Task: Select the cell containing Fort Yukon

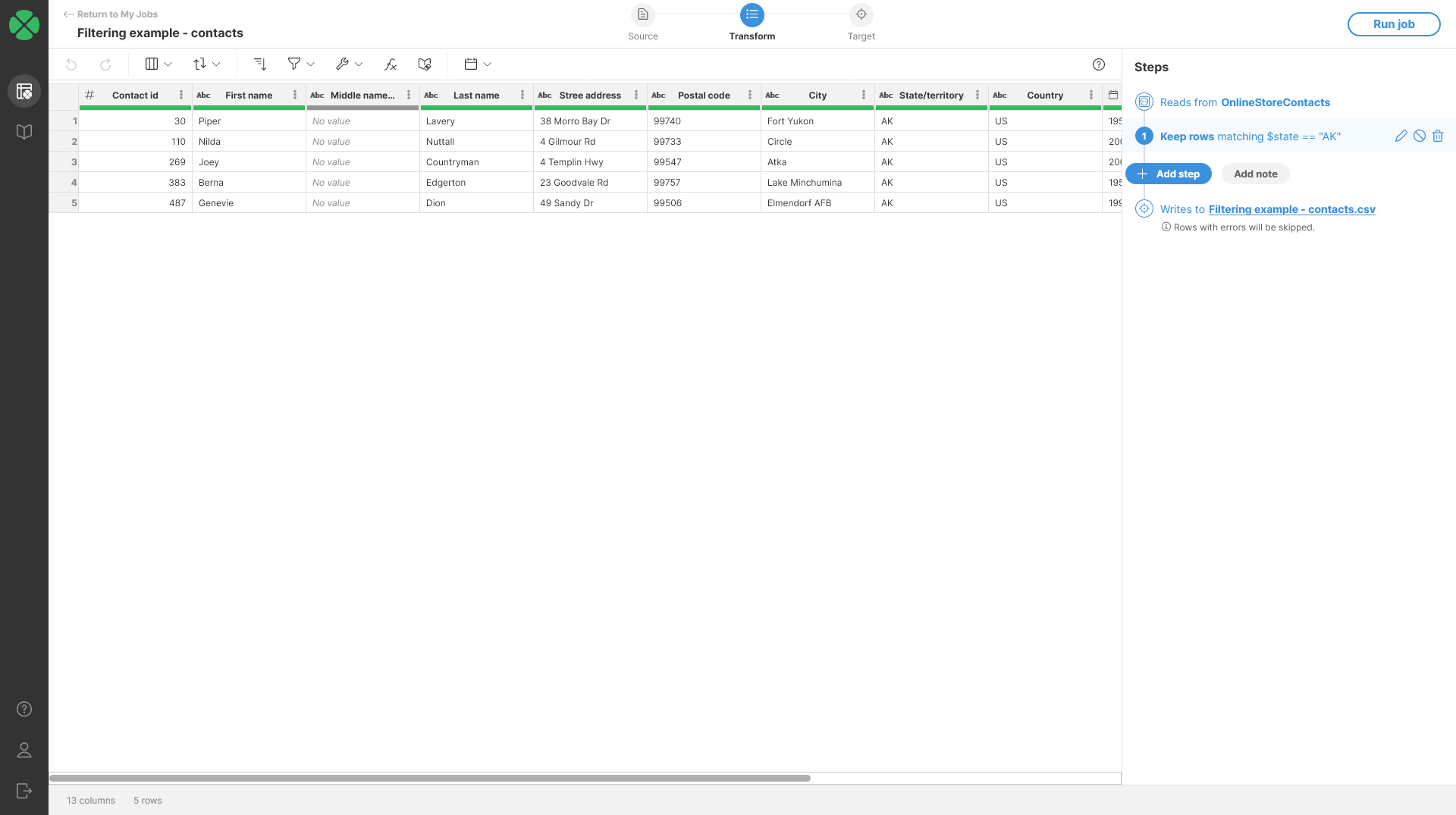Action: (x=817, y=121)
